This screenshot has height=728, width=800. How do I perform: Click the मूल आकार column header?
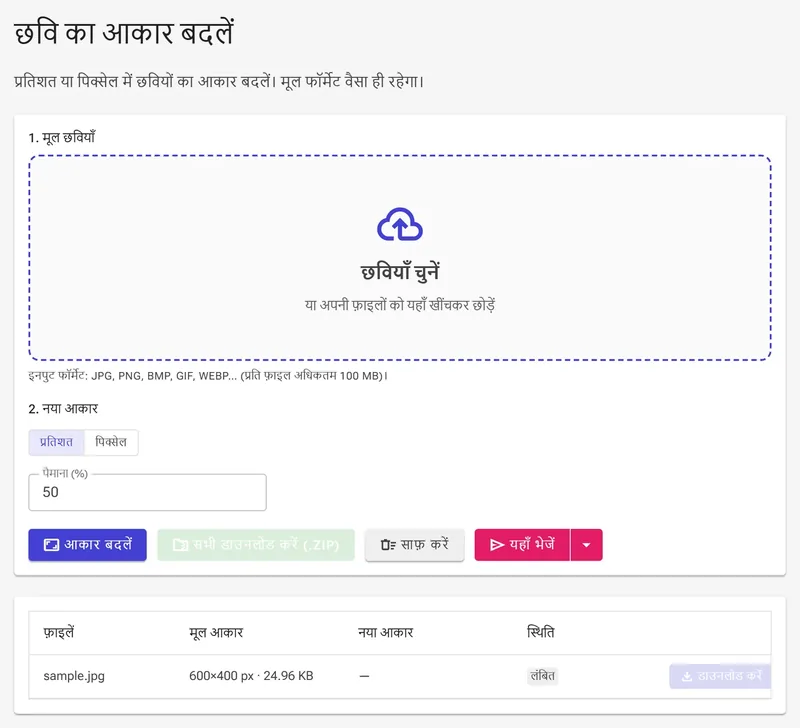pos(216,633)
